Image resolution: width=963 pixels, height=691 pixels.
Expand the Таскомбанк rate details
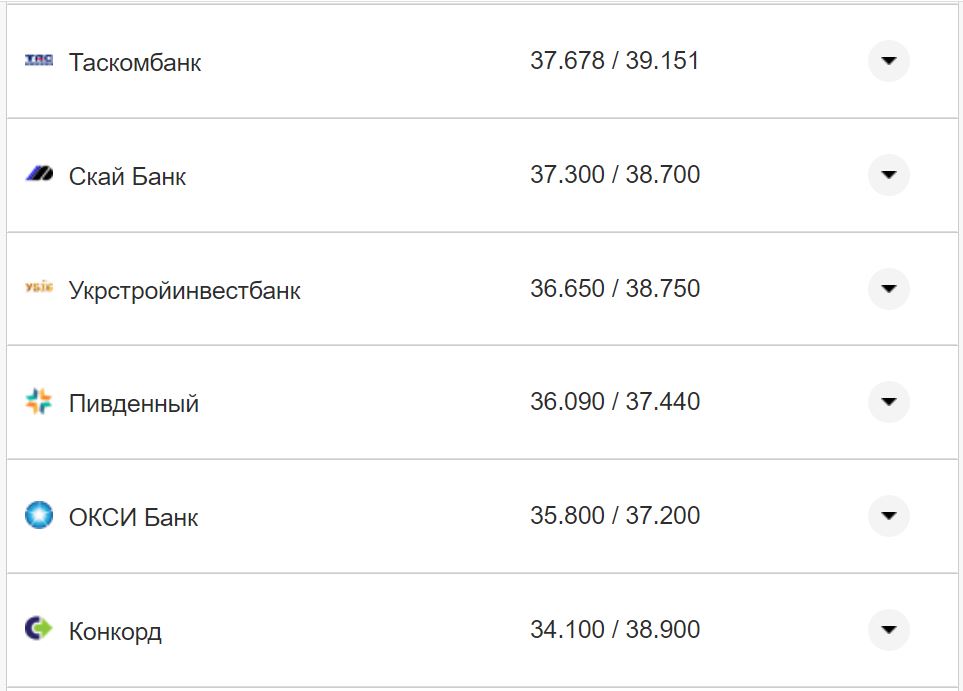(888, 62)
